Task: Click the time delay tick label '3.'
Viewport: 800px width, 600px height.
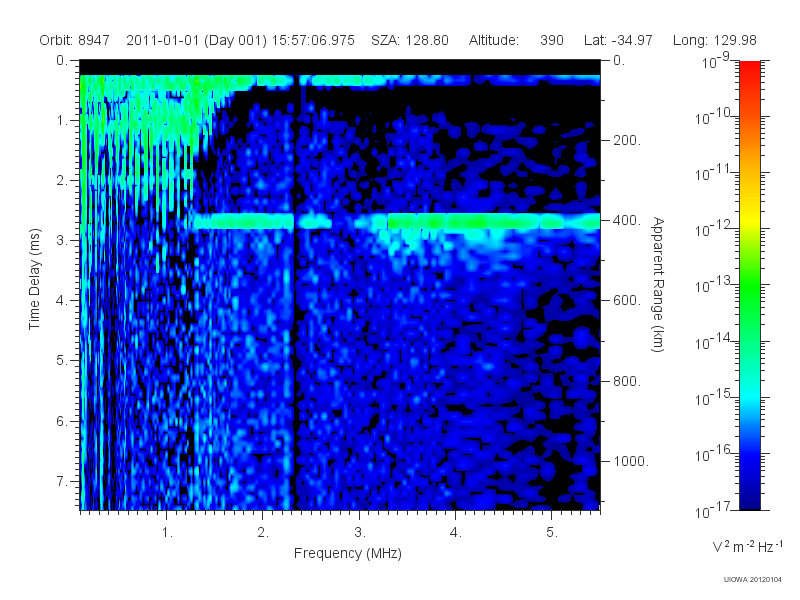Action: [x=62, y=240]
